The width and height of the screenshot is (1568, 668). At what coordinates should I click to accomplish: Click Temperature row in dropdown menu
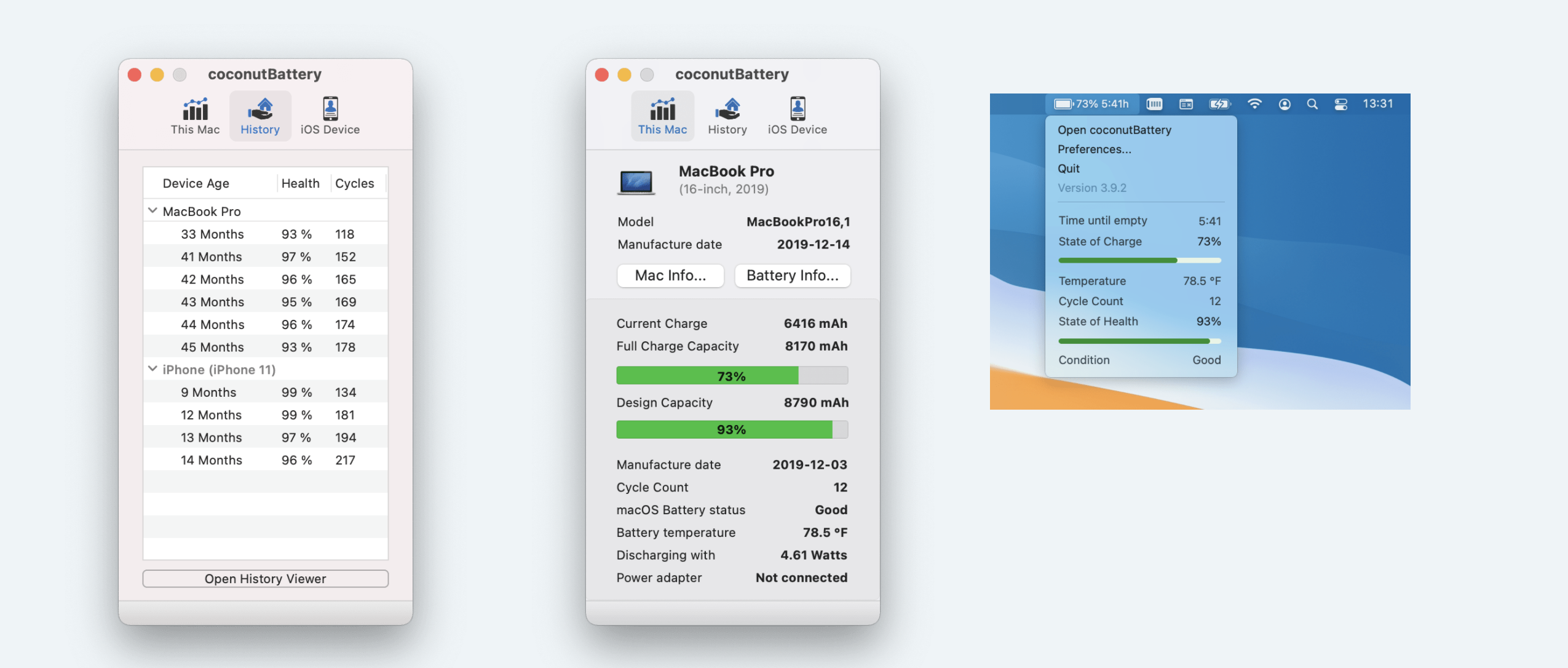coord(1139,280)
